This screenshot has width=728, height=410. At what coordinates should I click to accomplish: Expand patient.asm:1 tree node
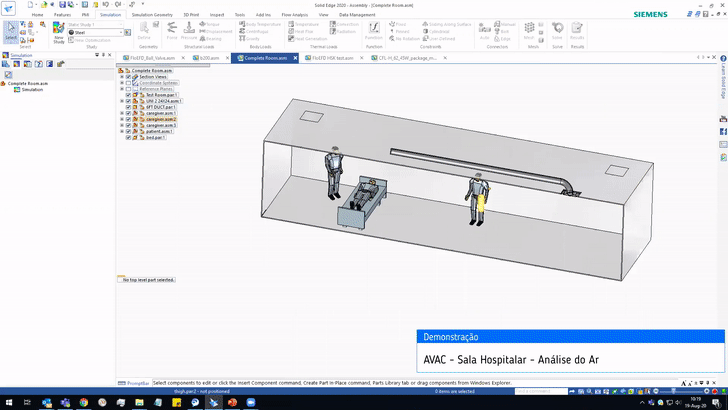tap(122, 131)
